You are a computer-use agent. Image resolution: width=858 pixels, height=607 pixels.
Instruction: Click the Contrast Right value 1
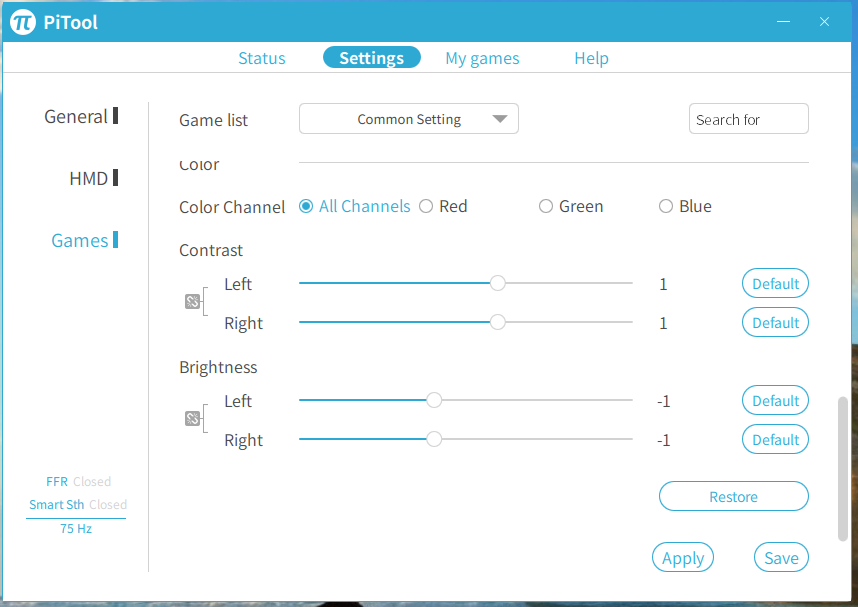pos(663,323)
